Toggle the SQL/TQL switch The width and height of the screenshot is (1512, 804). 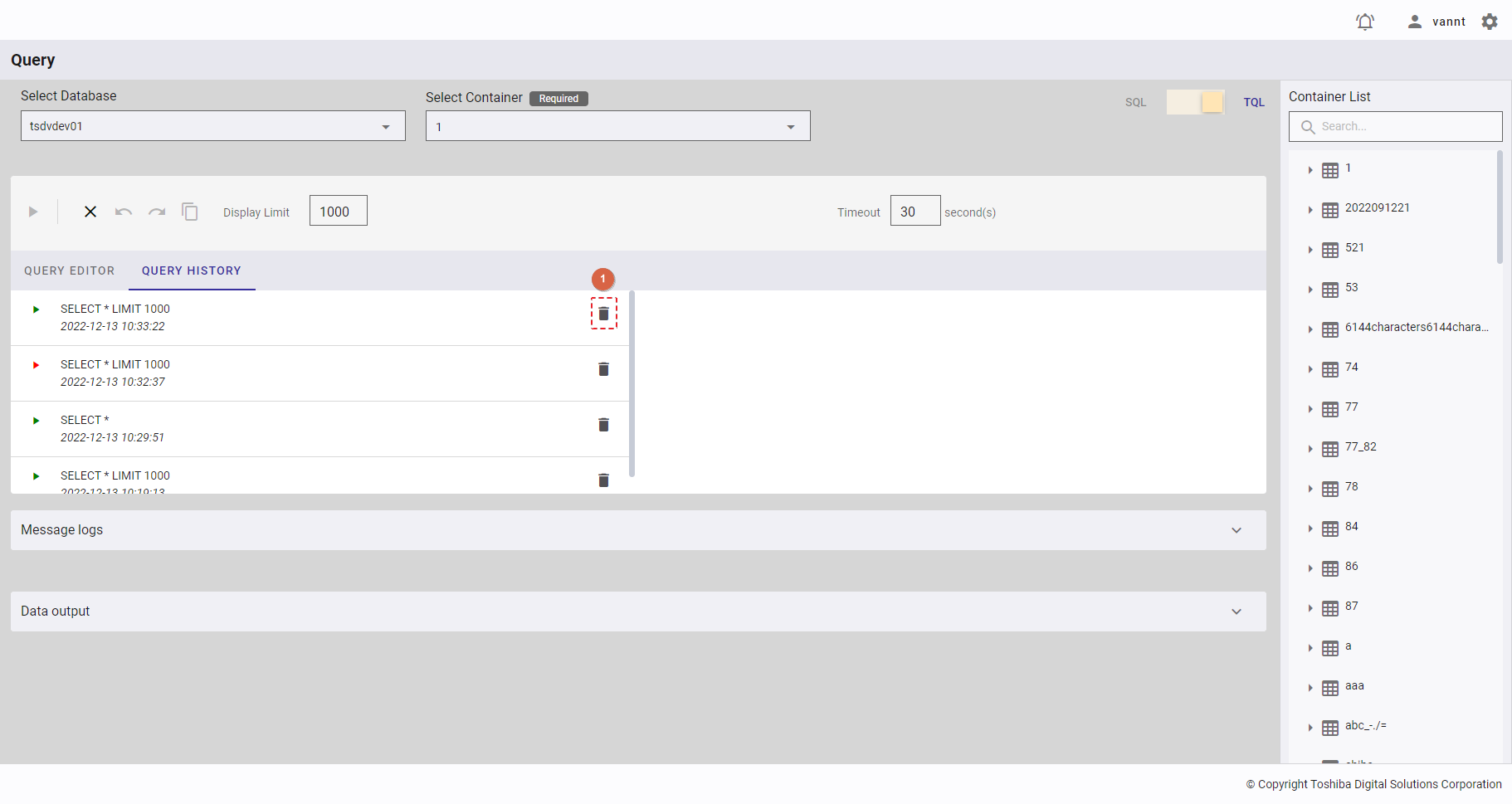[1195, 102]
